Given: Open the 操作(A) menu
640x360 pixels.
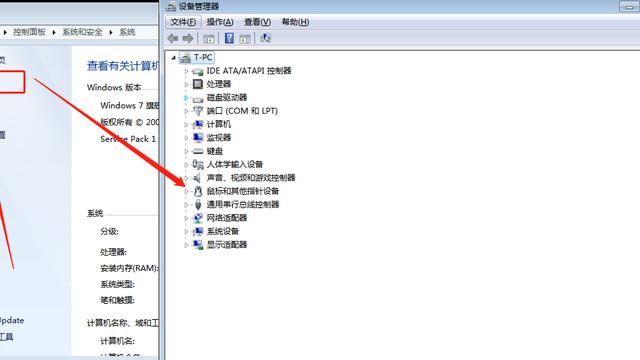Looking at the screenshot, I should click(x=220, y=22).
